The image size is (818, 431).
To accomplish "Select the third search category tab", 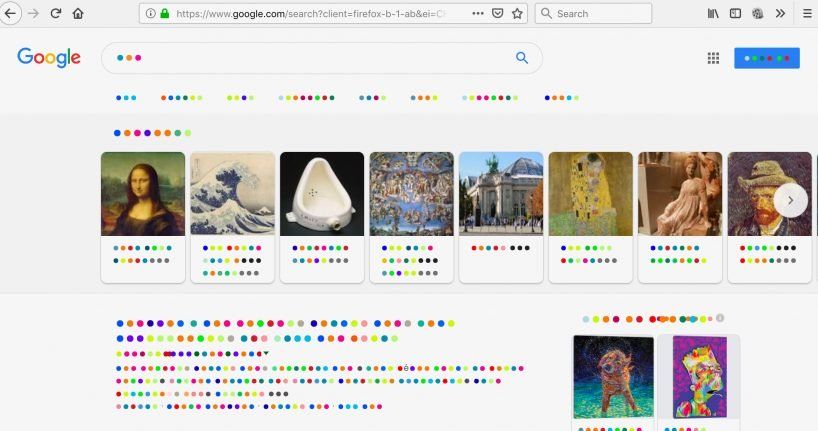I will (x=240, y=98).
